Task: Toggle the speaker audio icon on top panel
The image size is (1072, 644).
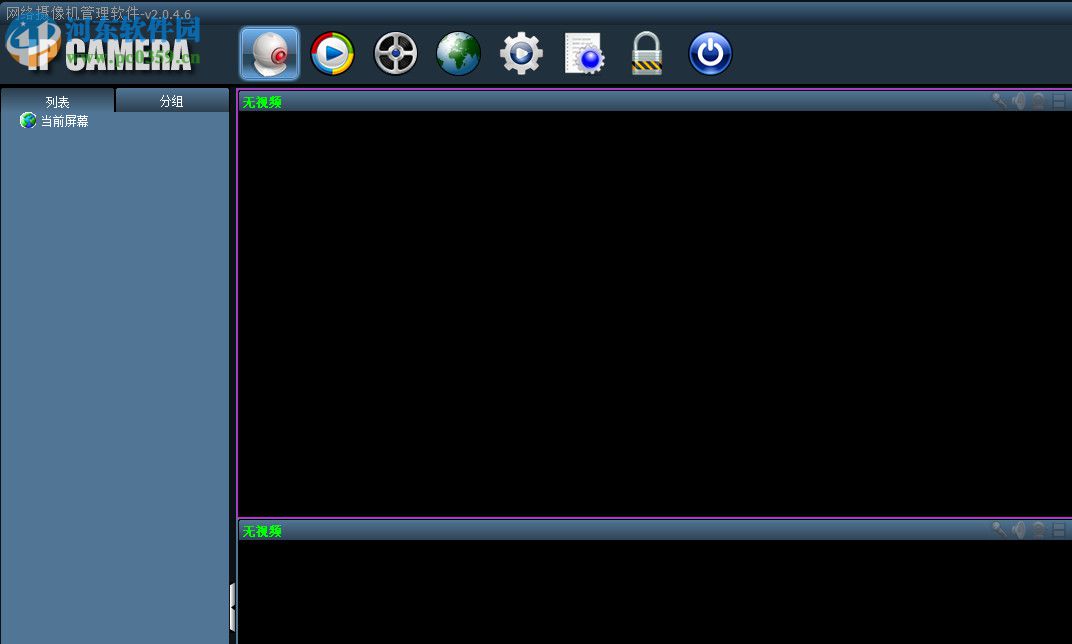Action: (1019, 101)
